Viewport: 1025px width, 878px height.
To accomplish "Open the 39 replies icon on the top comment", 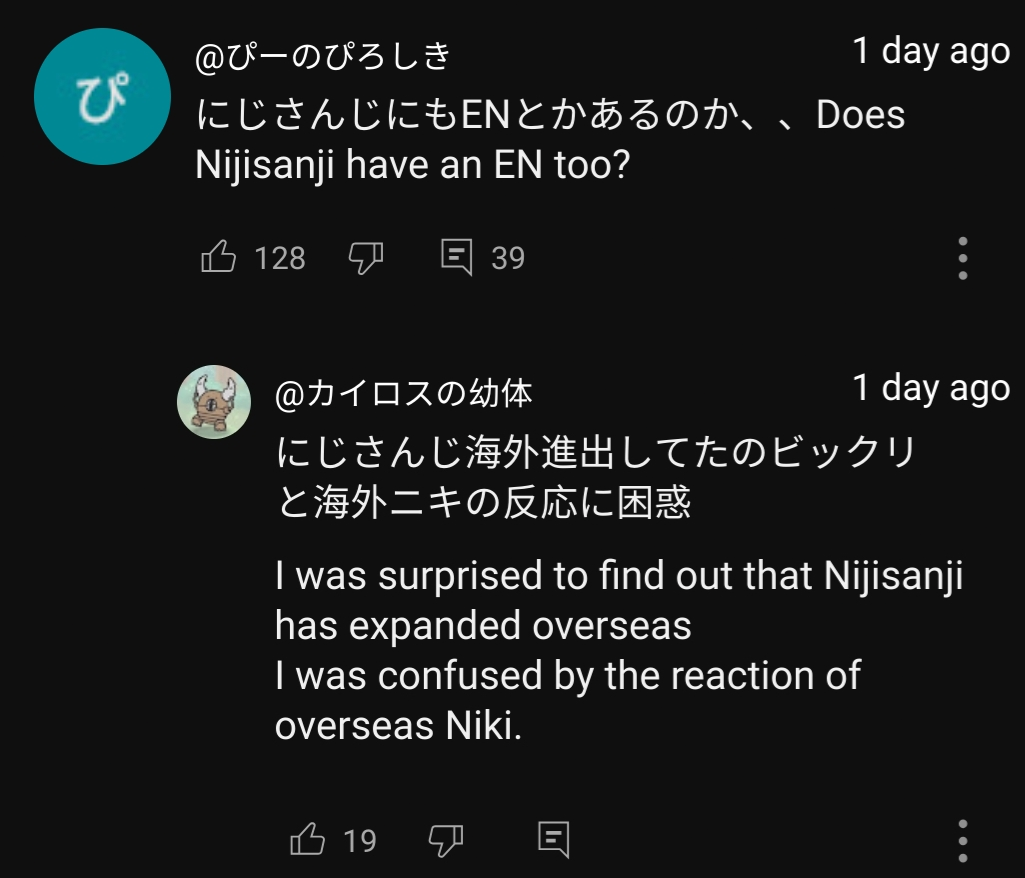I will coord(457,257).
